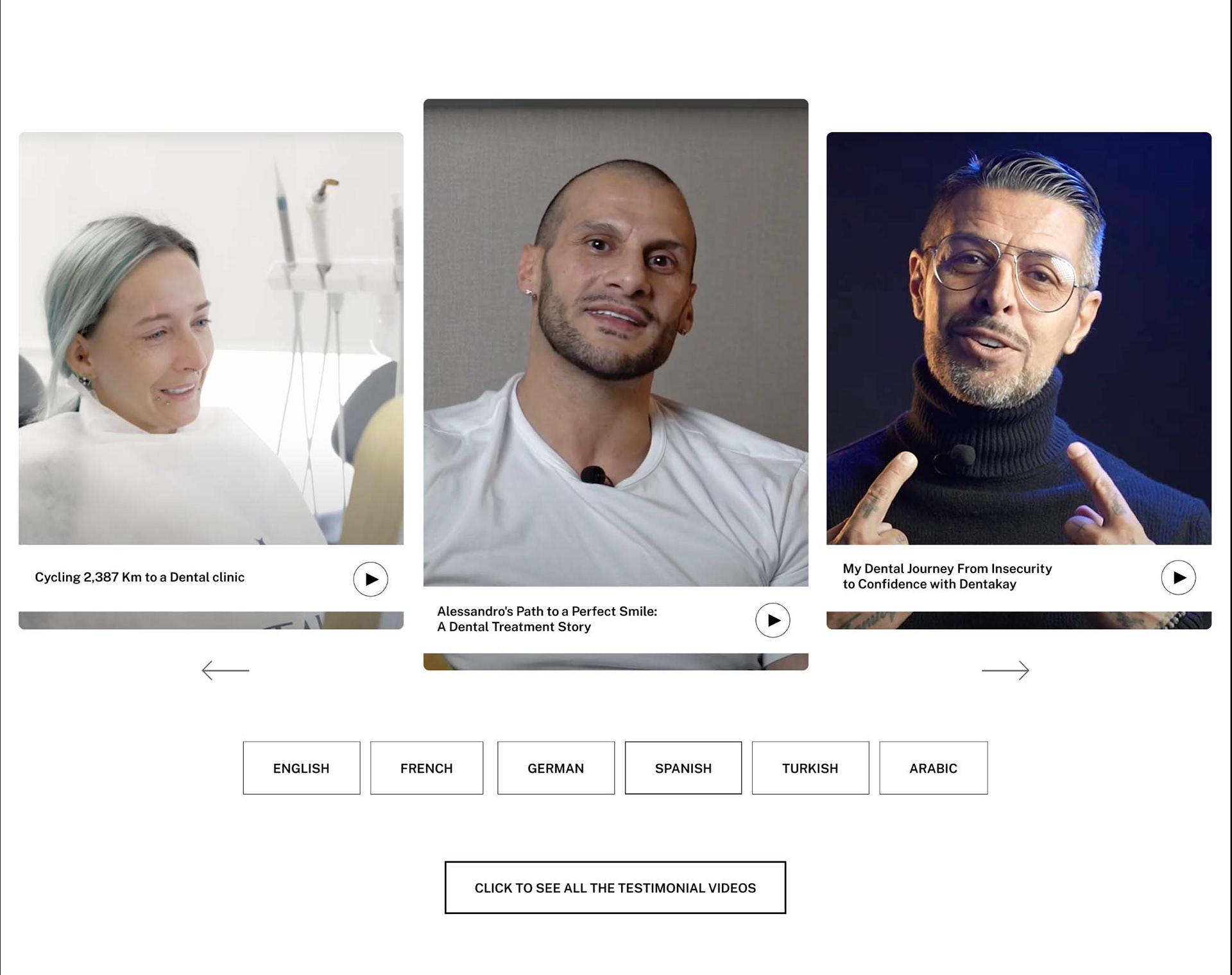Open Alessandro's video thumbnail in white t-shirt
This screenshot has height=975, width=1232.
[x=616, y=342]
